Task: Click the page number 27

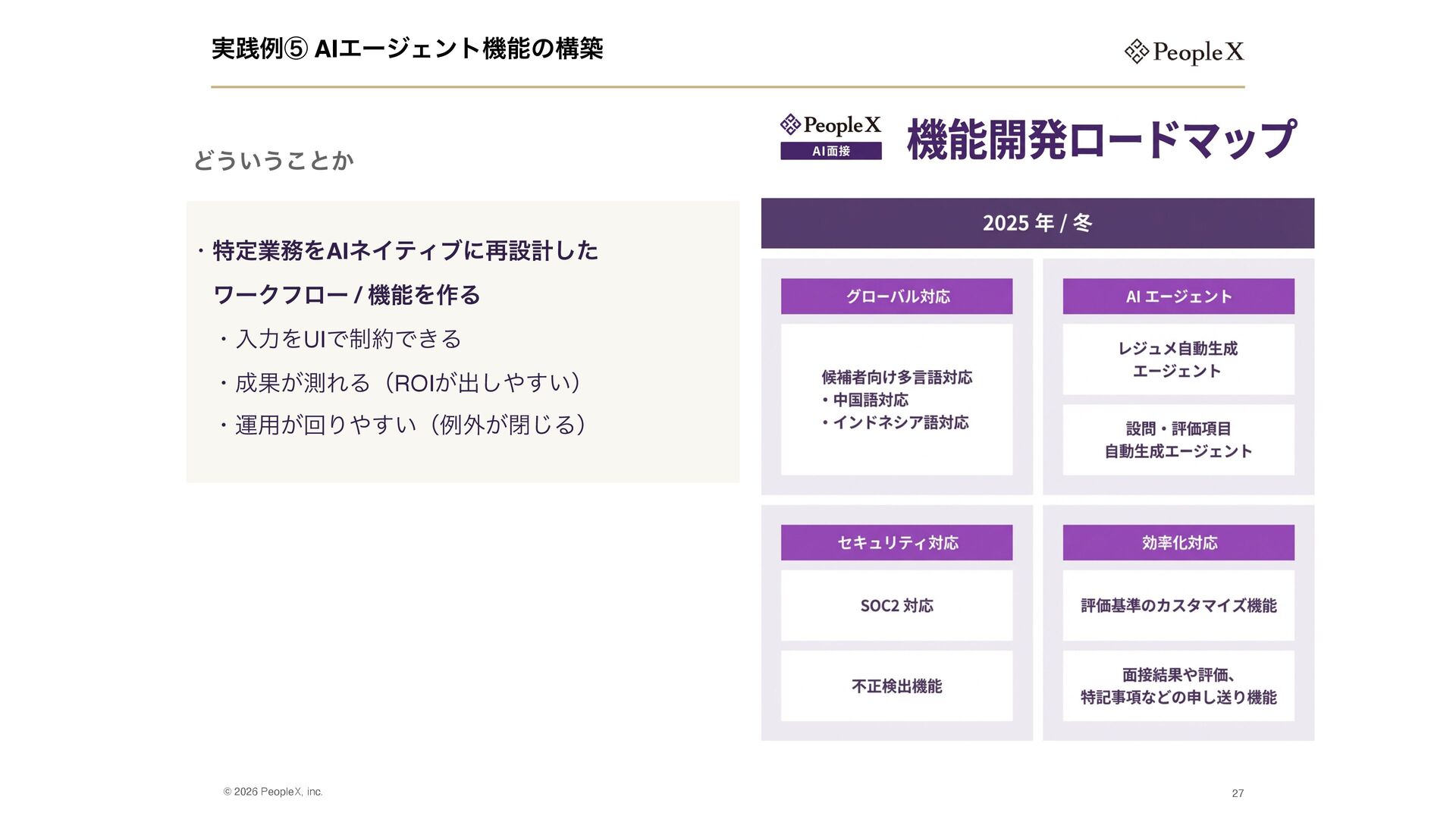Action: click(1238, 793)
